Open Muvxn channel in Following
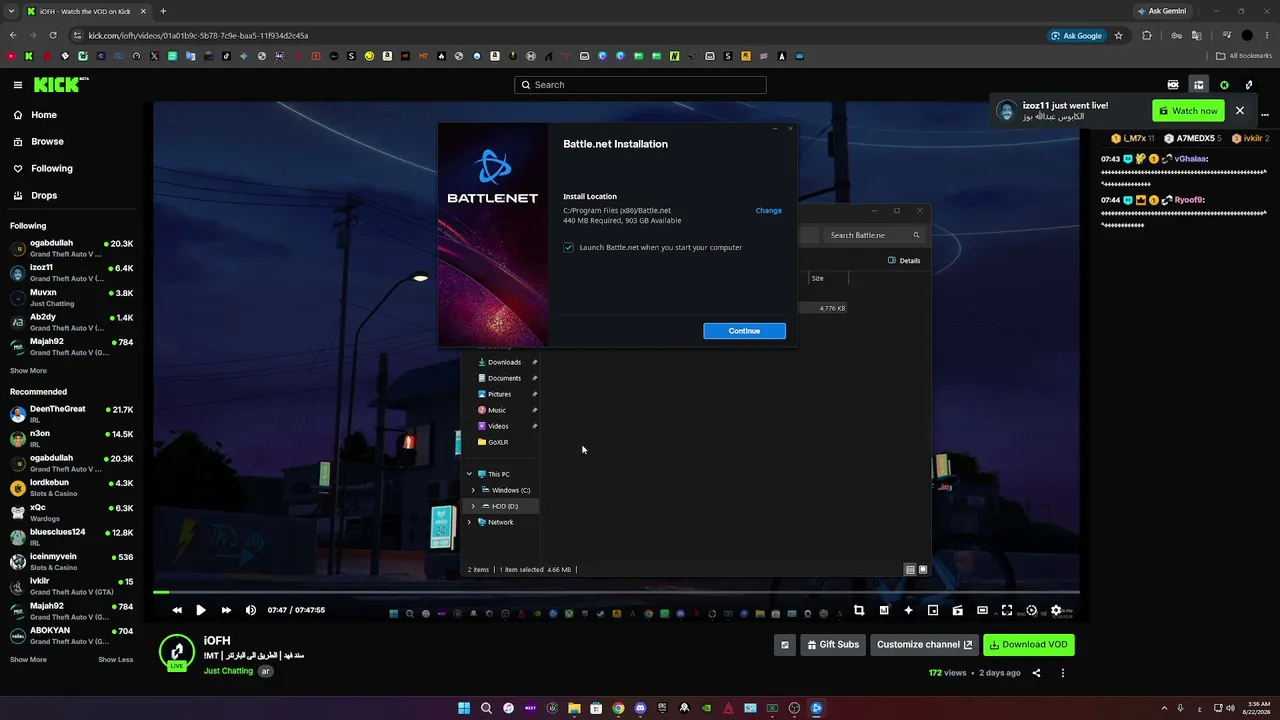The height and width of the screenshot is (720, 1280). (72, 298)
